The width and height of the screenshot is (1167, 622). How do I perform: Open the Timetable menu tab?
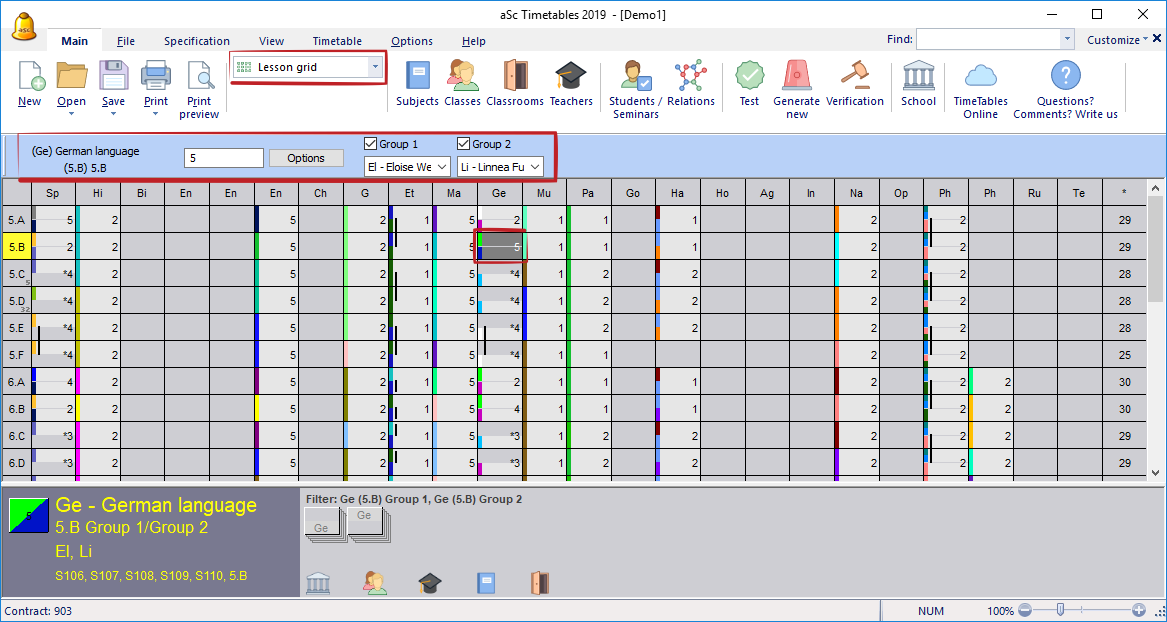337,41
